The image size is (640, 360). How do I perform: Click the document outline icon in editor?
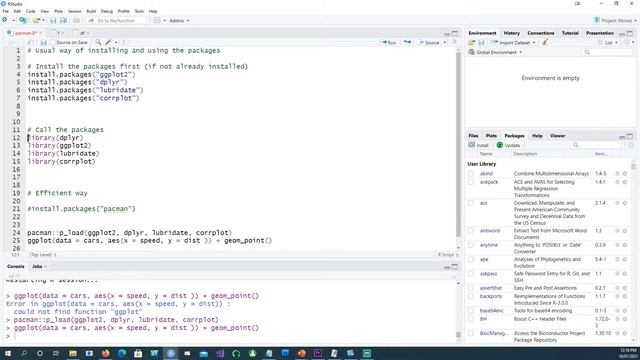click(x=454, y=42)
